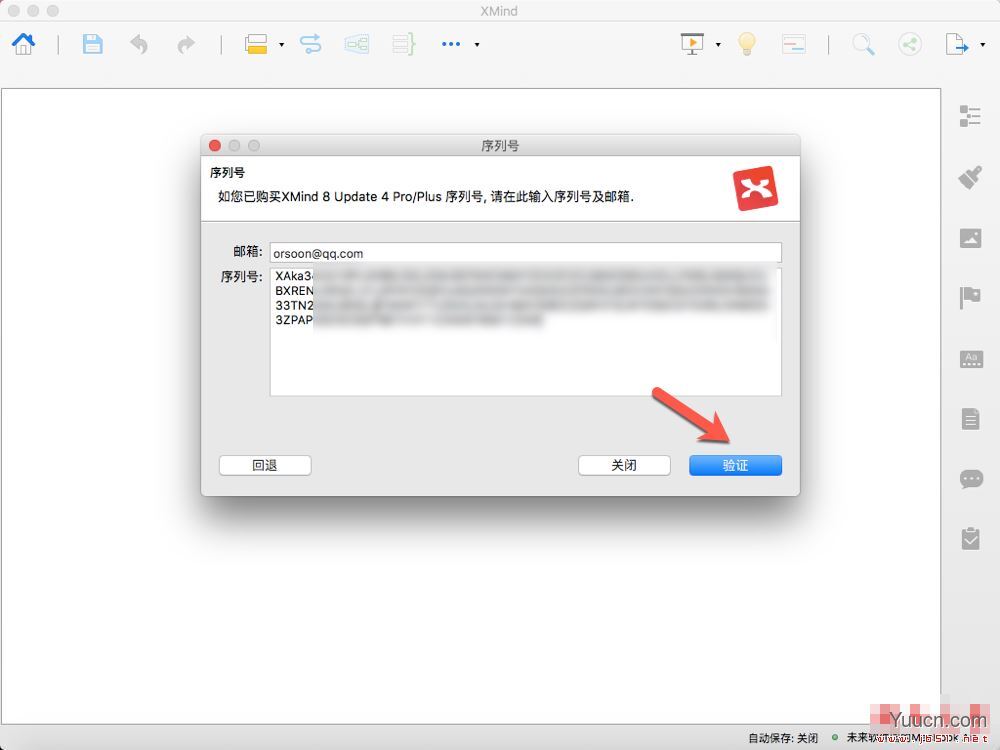Start presentation mode from toolbar
Screen dimensions: 1000x750
pyautogui.click(x=693, y=44)
